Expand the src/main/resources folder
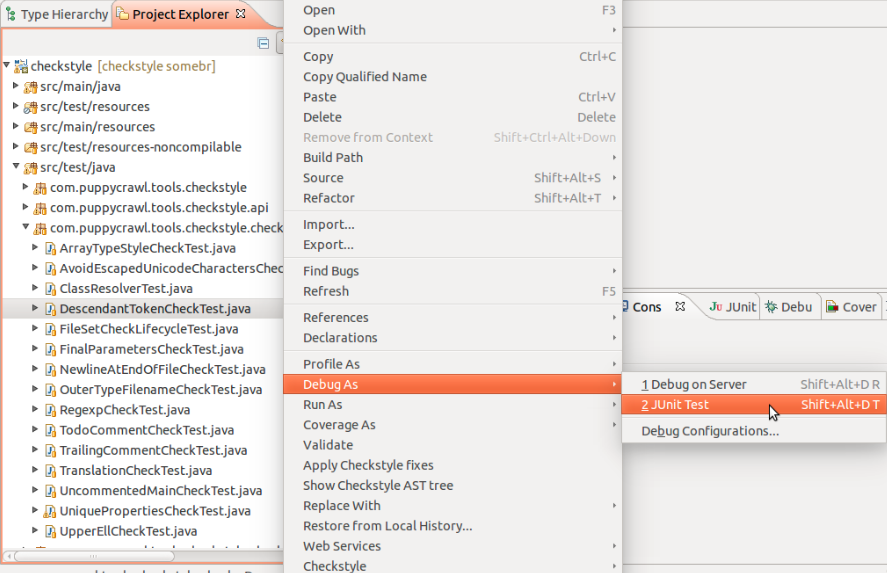 (x=16, y=127)
